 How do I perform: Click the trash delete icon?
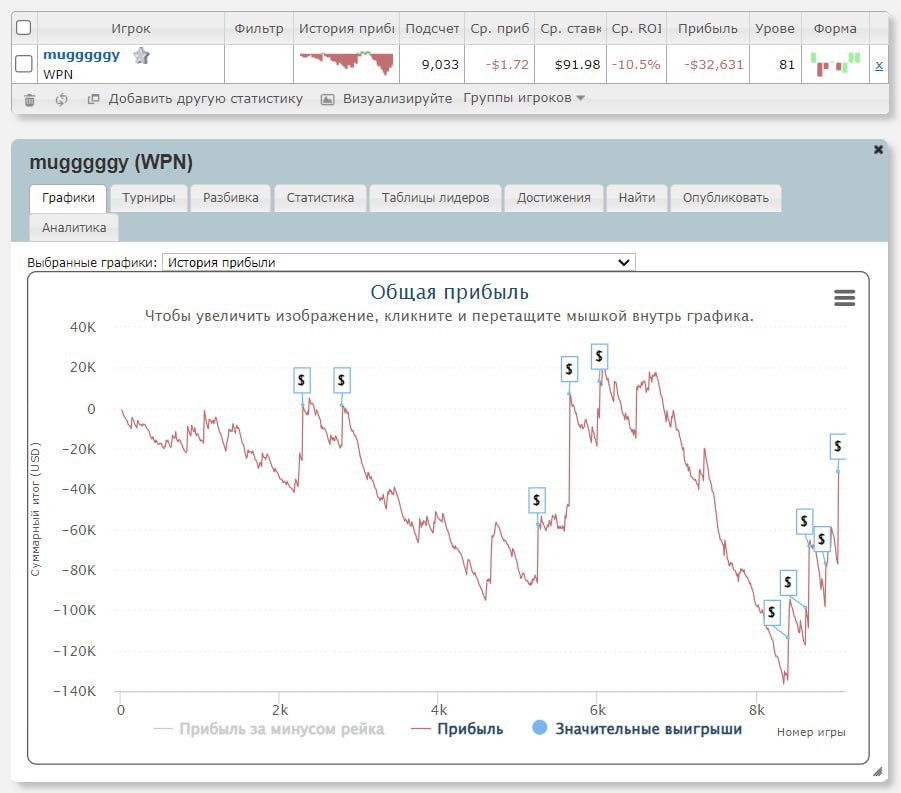[30, 99]
